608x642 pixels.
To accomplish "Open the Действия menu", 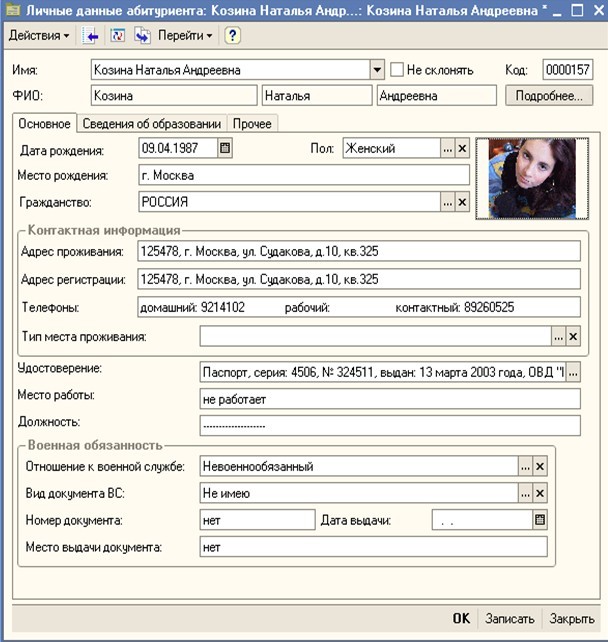I will coord(39,36).
